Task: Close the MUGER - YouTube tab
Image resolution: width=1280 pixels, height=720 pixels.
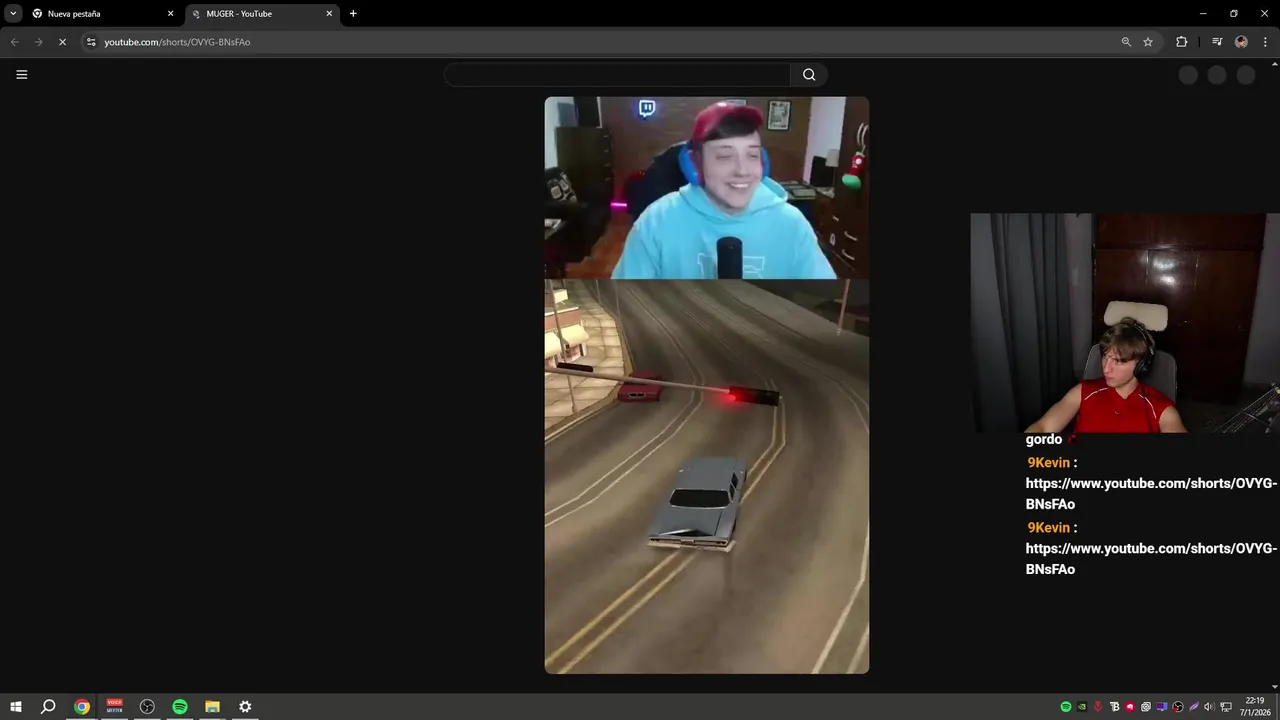Action: (x=329, y=14)
